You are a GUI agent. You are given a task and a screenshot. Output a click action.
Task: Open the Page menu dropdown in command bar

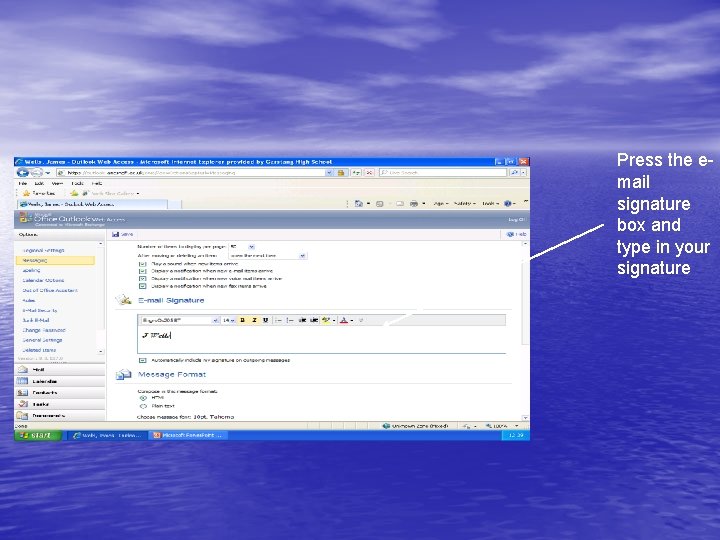point(440,203)
